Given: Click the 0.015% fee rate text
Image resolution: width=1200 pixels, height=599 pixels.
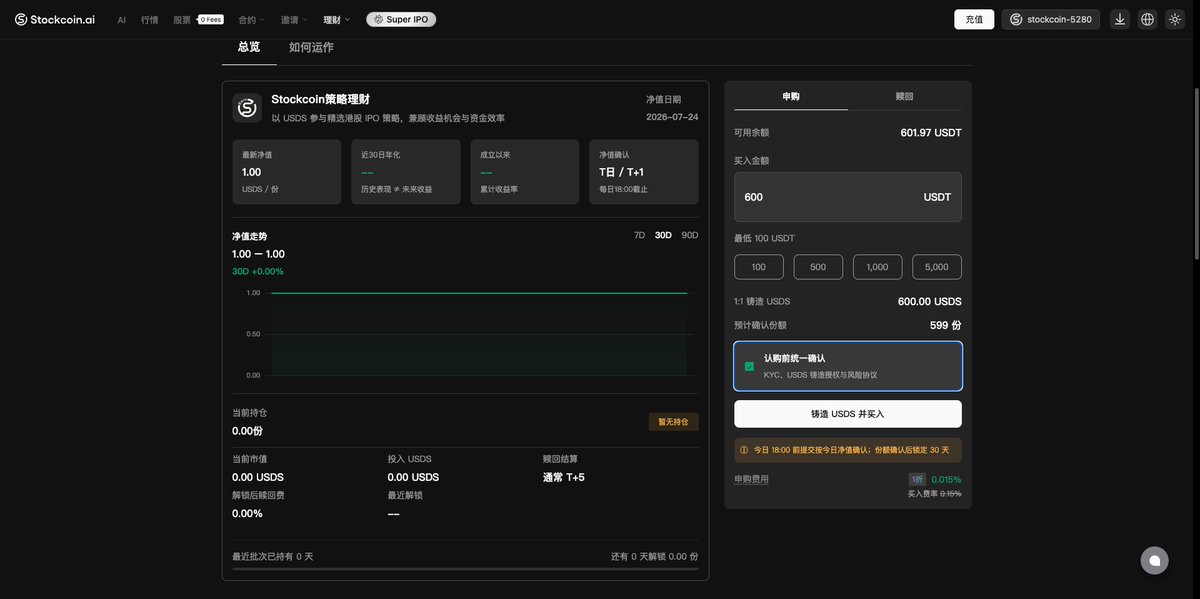Looking at the screenshot, I should coord(946,479).
